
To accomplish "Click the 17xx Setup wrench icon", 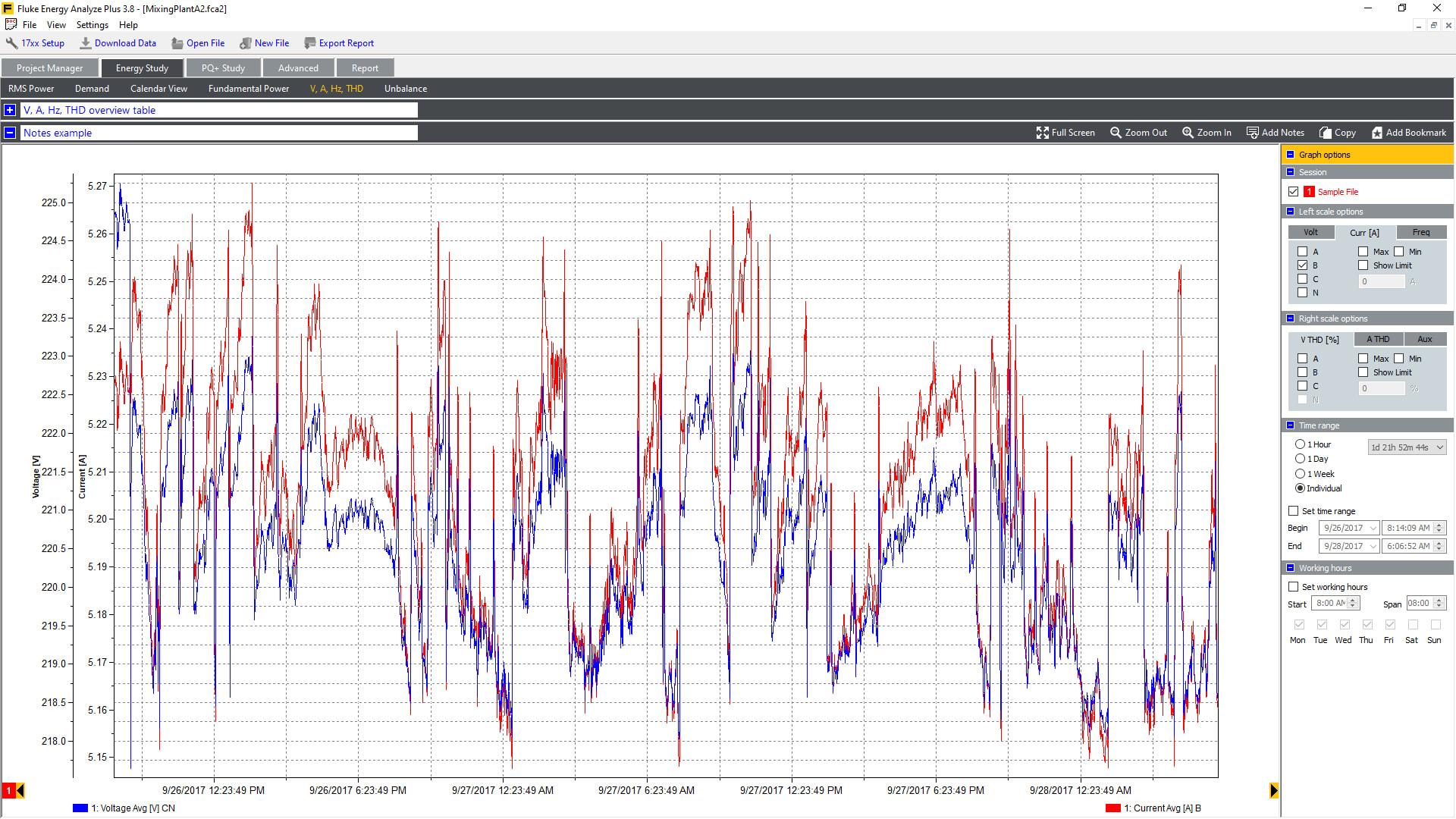I will tap(11, 43).
